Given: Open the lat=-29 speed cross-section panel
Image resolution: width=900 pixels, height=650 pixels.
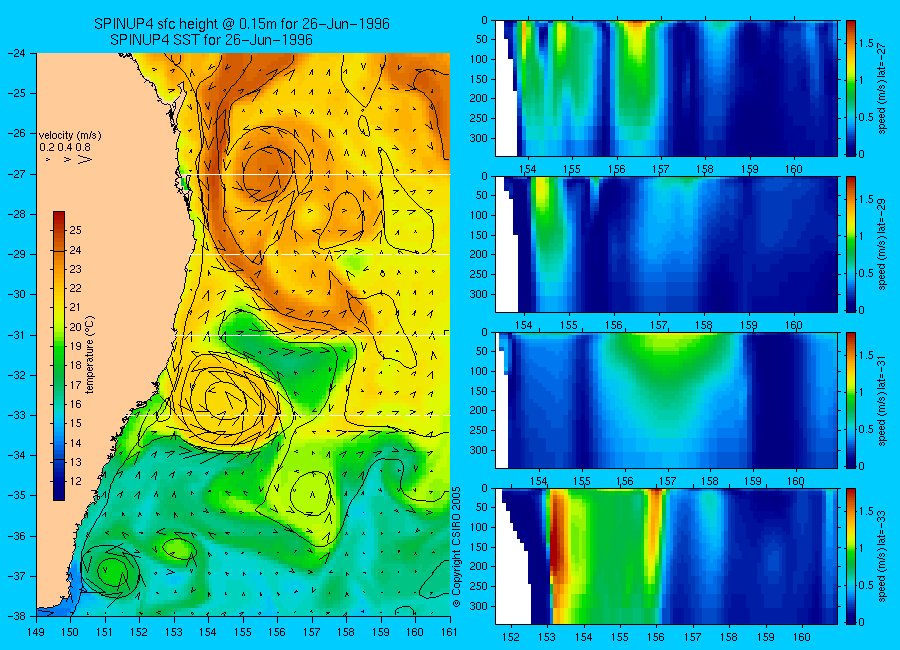Looking at the screenshot, I should coord(666,244).
